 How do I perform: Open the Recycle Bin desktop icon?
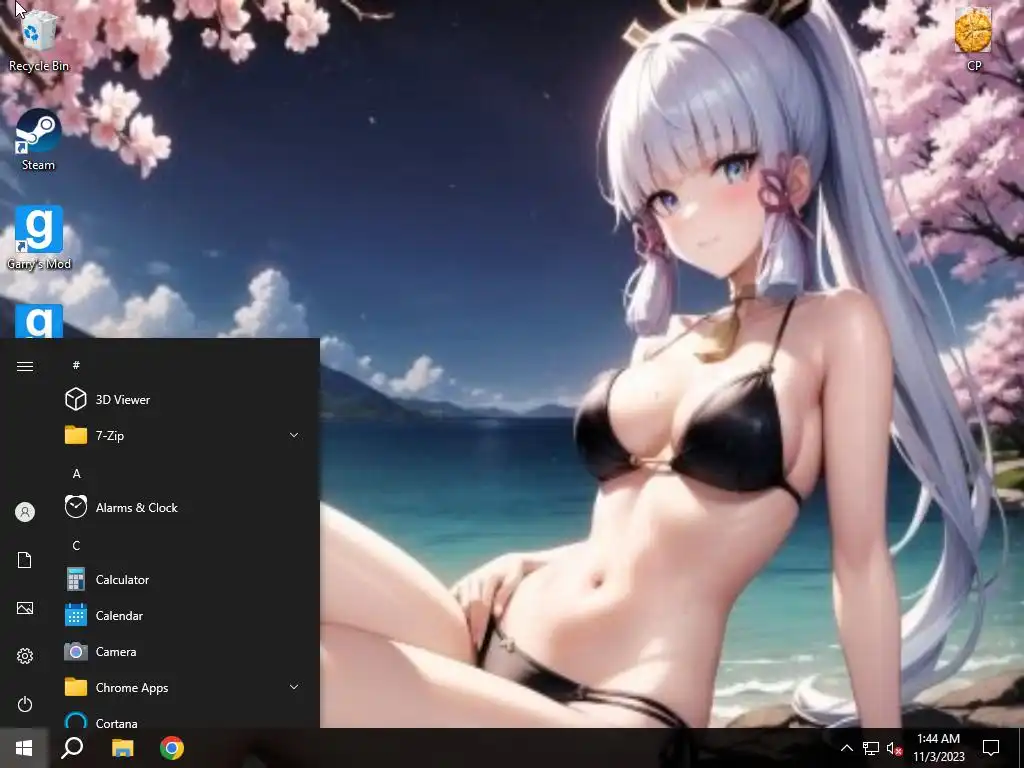click(39, 40)
